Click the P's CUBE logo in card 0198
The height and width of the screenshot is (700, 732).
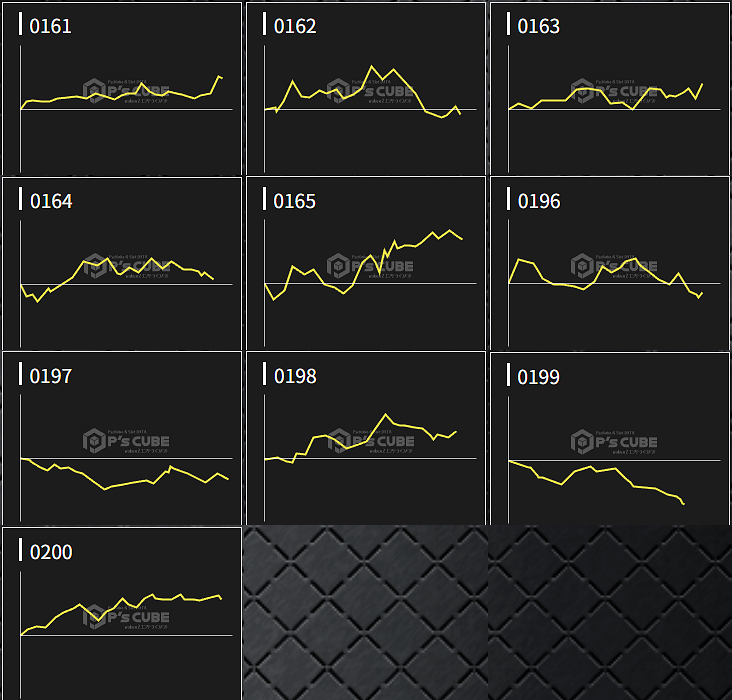pyautogui.click(x=369, y=441)
